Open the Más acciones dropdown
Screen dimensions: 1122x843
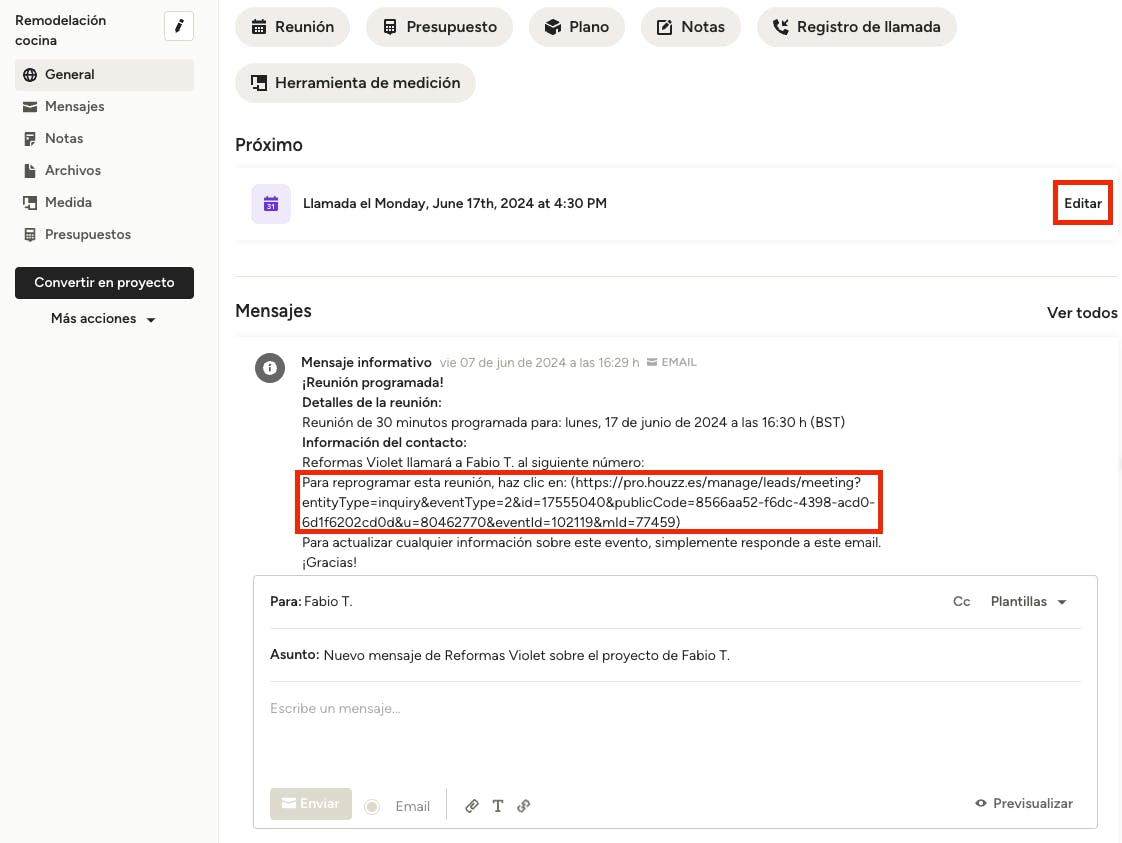click(104, 319)
